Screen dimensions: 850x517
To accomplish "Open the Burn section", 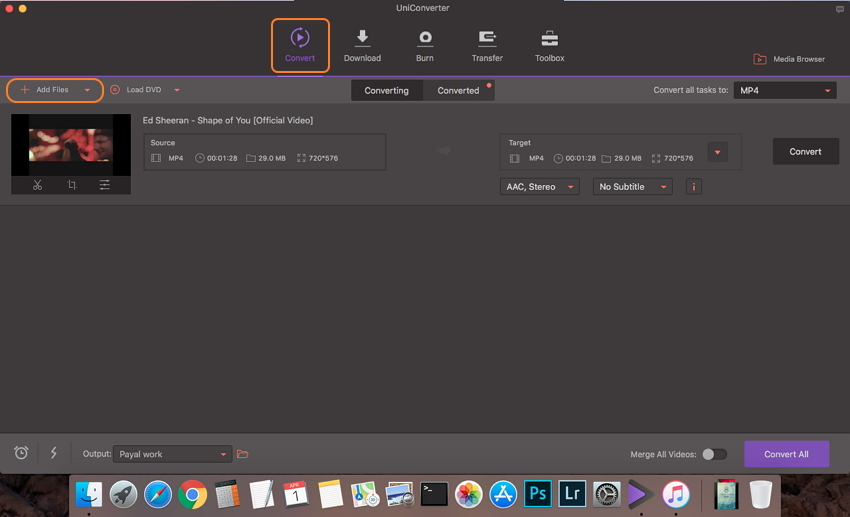I will 424,46.
